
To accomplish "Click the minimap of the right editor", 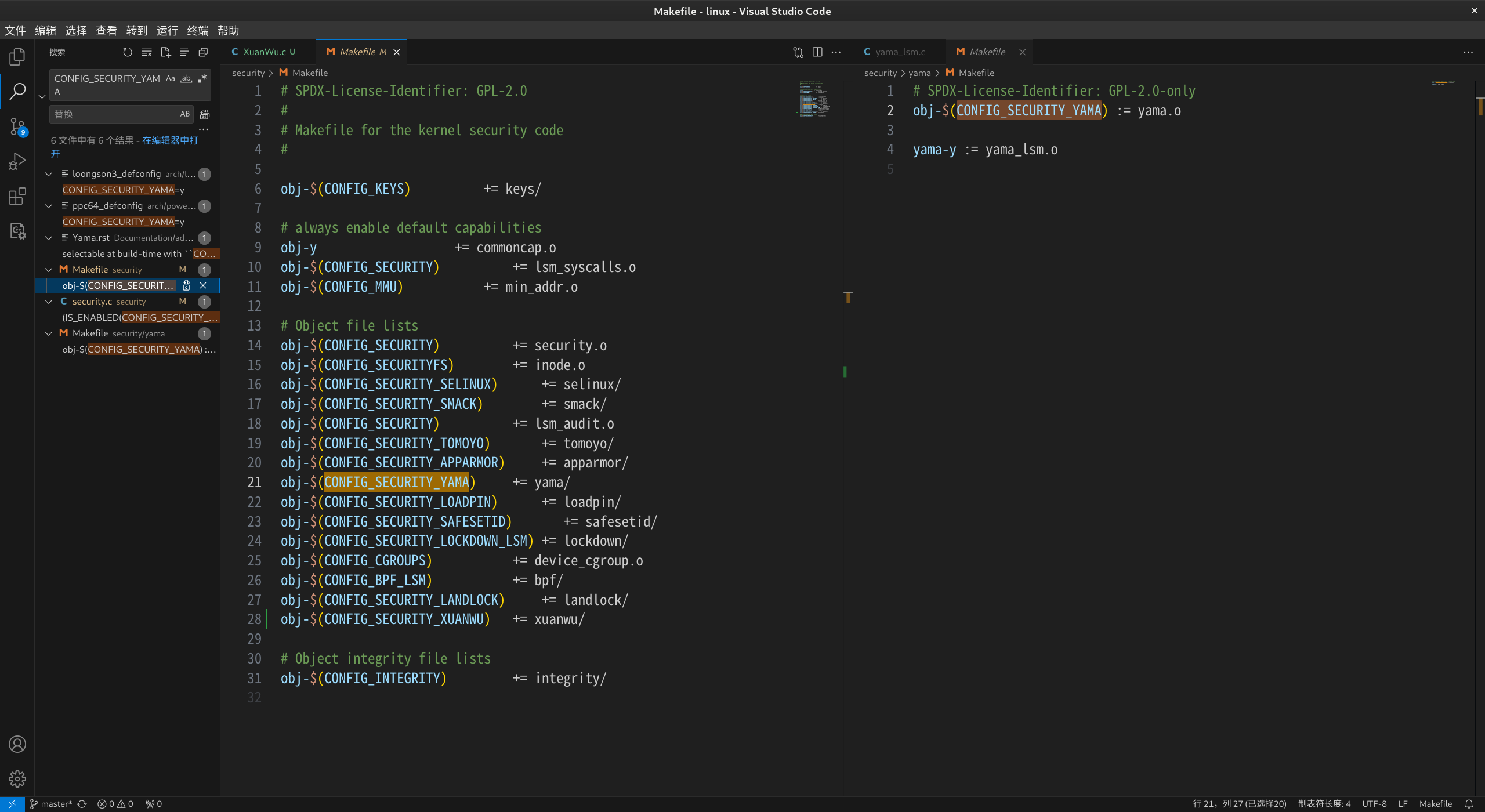I will (x=1444, y=83).
